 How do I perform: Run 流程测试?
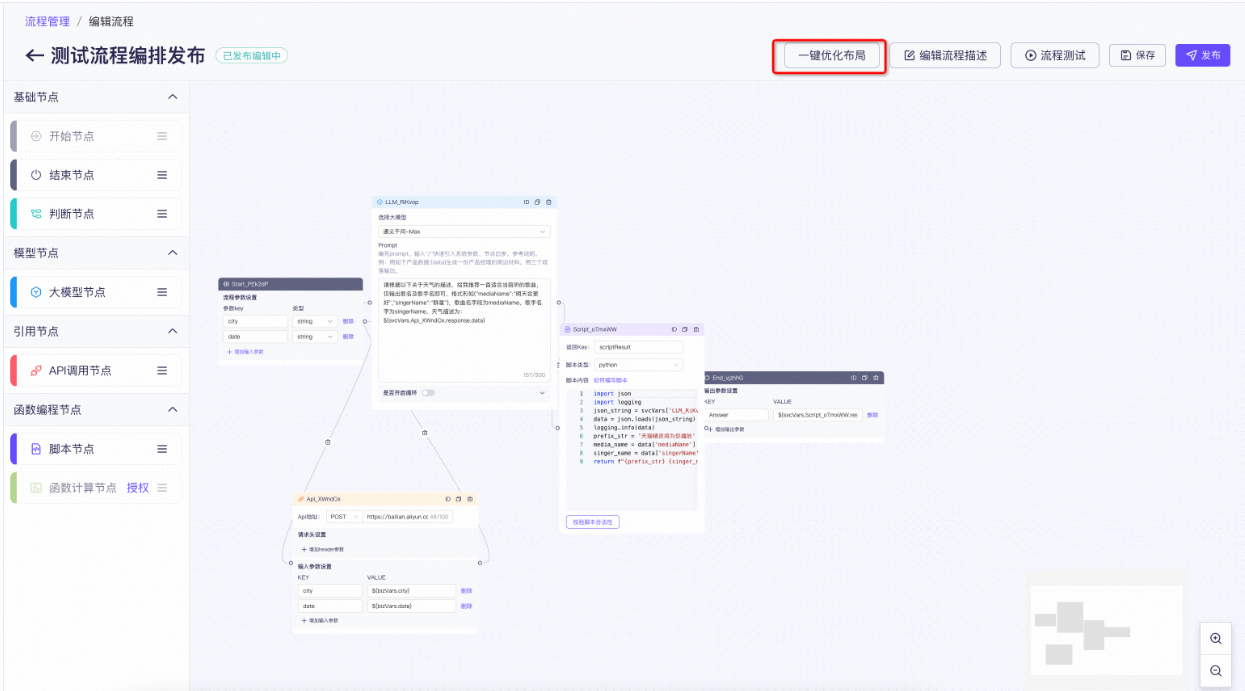pos(1055,56)
